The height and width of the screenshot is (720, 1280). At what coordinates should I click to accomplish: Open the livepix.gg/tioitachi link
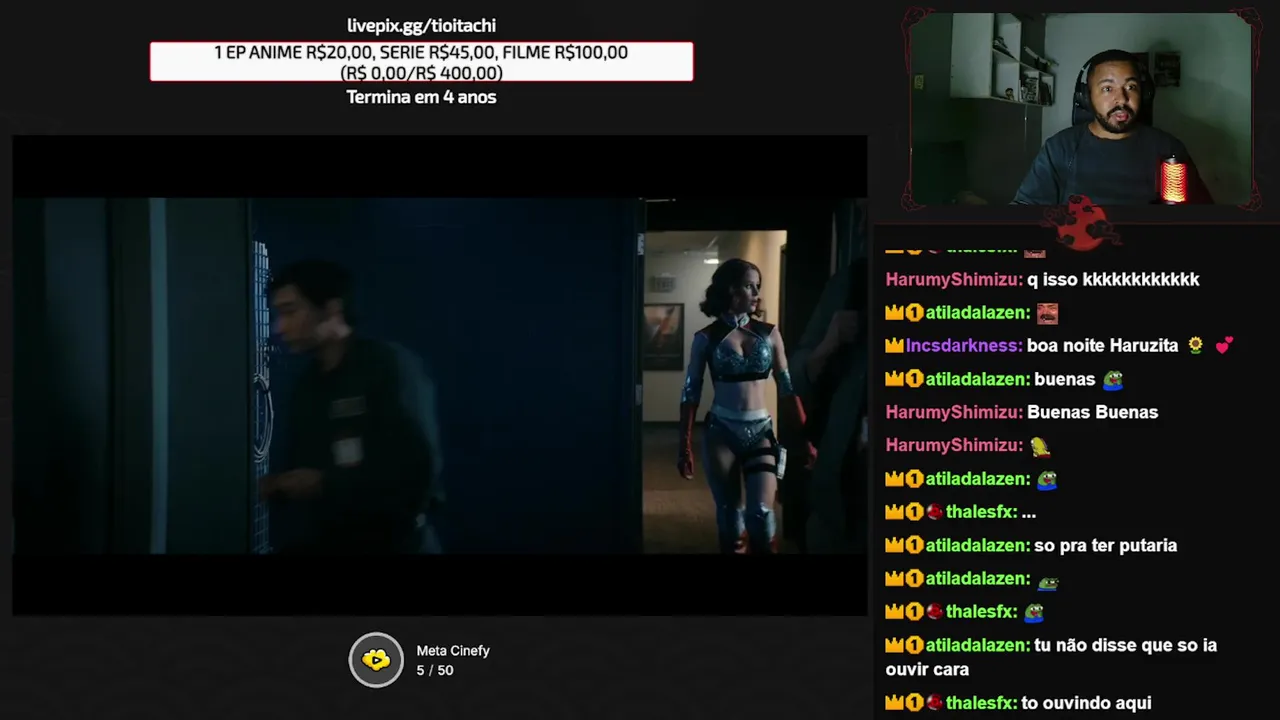pyautogui.click(x=421, y=26)
